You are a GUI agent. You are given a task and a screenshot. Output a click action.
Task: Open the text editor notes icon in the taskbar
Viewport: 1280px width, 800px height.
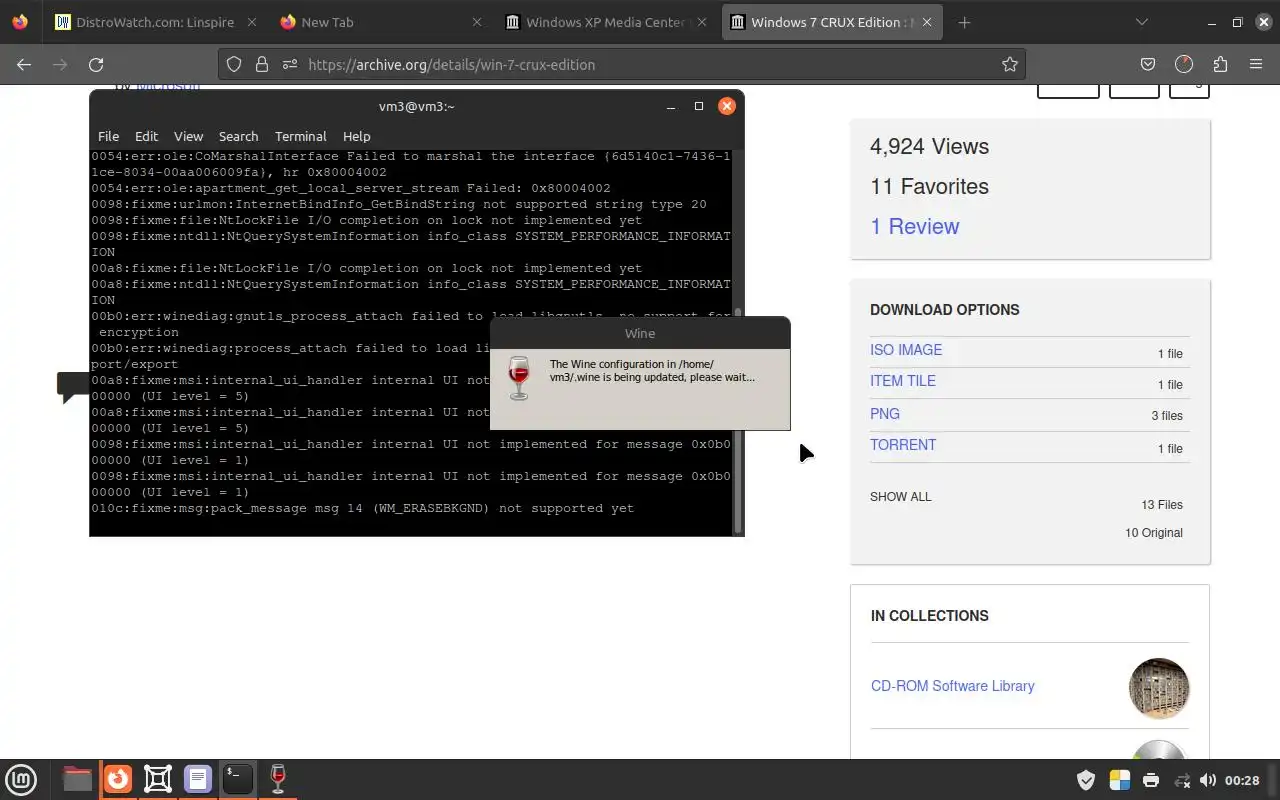[x=198, y=778]
